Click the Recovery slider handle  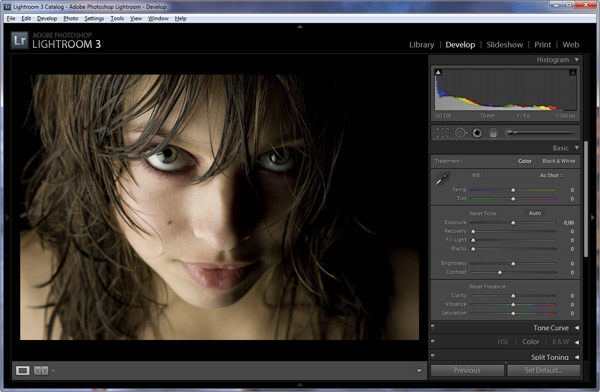pyautogui.click(x=473, y=231)
